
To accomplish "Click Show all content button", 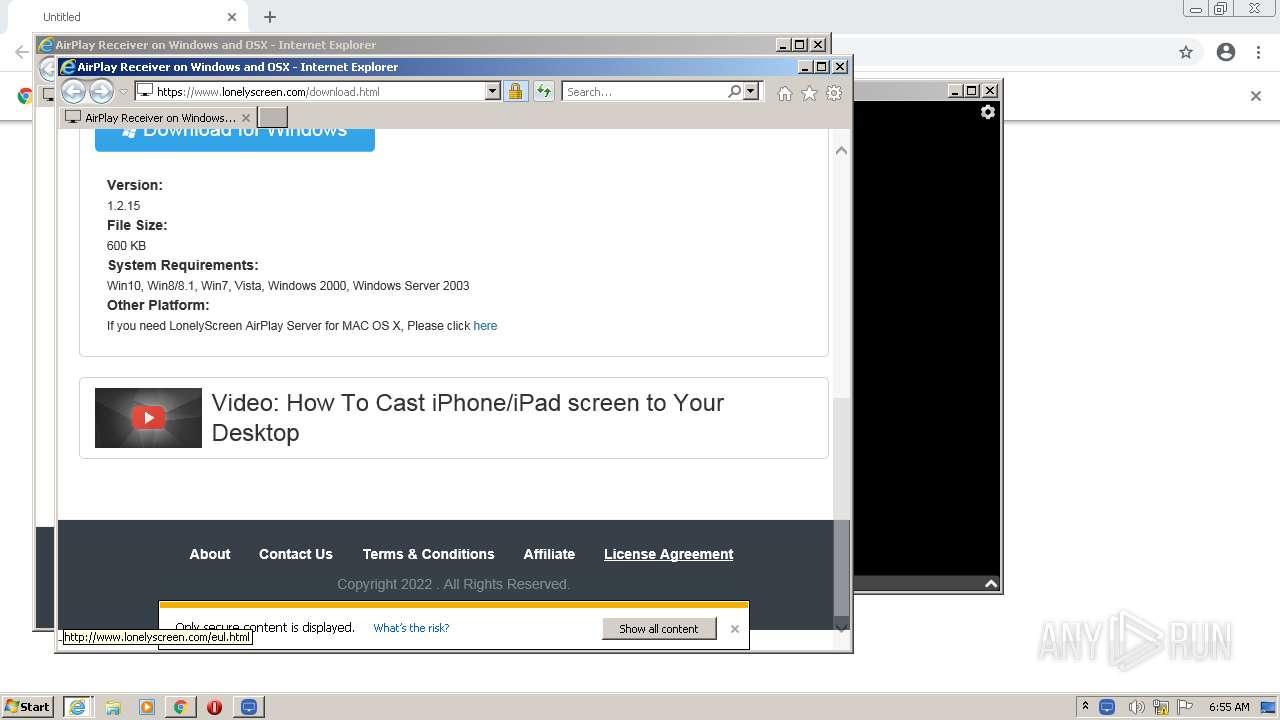I will (659, 628).
